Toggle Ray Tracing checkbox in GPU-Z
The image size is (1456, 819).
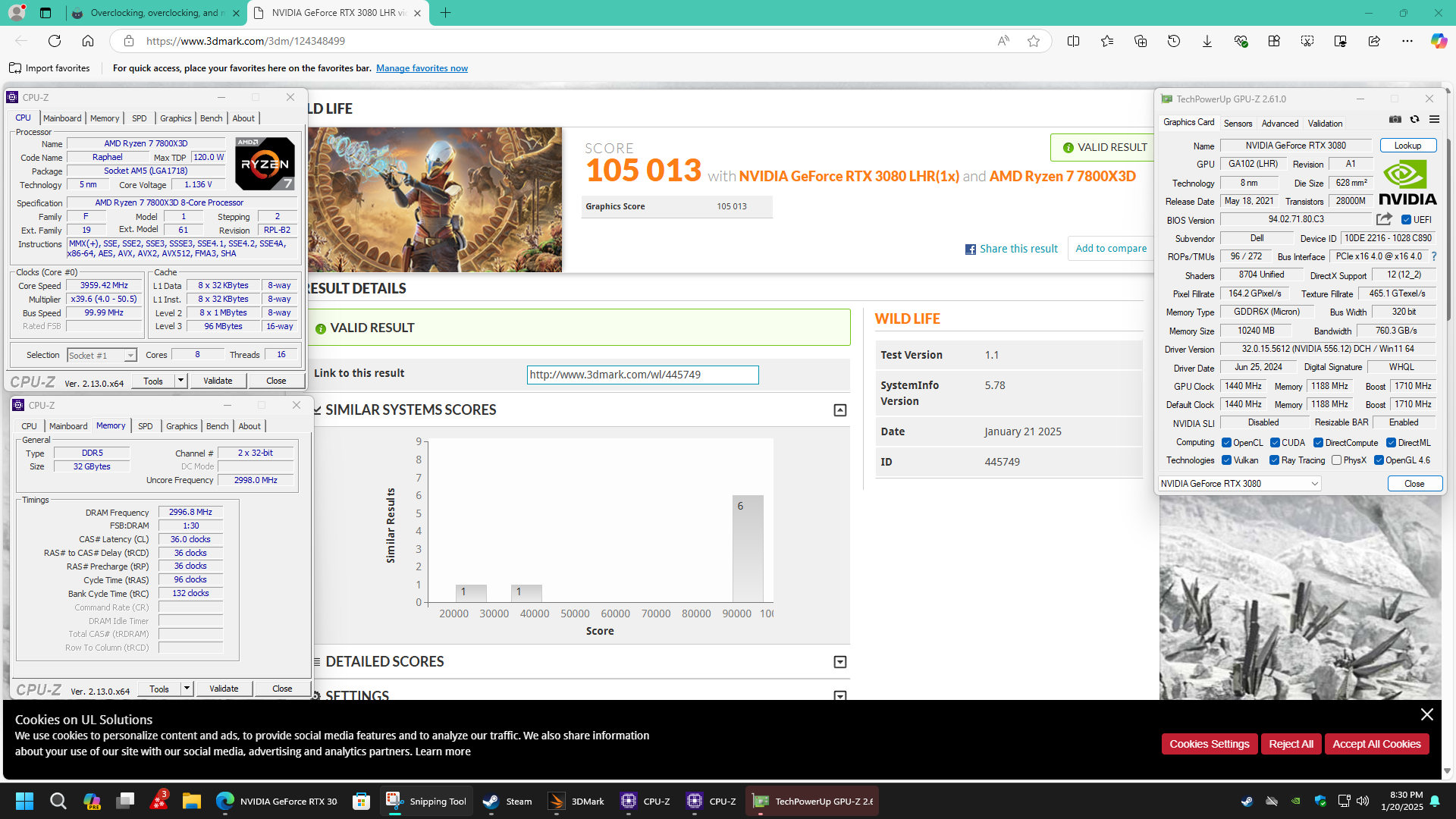click(1274, 460)
